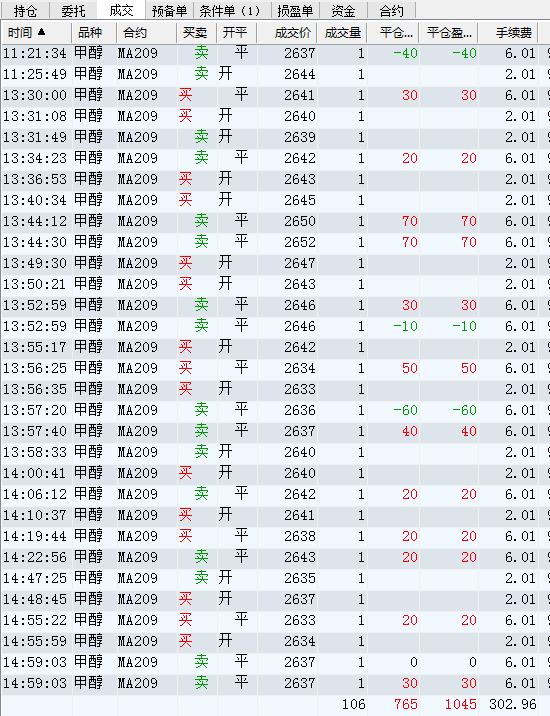Select the 13:57:20 row with -60 loss

pyautogui.click(x=275, y=410)
